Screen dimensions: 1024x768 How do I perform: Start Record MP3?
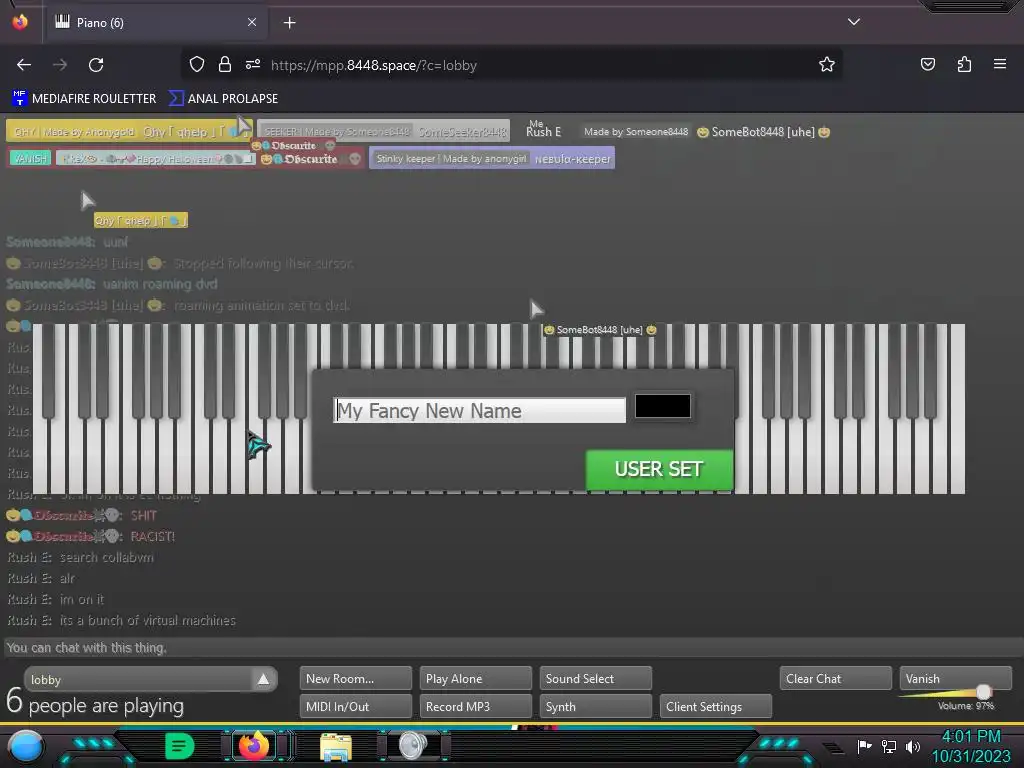coord(475,707)
